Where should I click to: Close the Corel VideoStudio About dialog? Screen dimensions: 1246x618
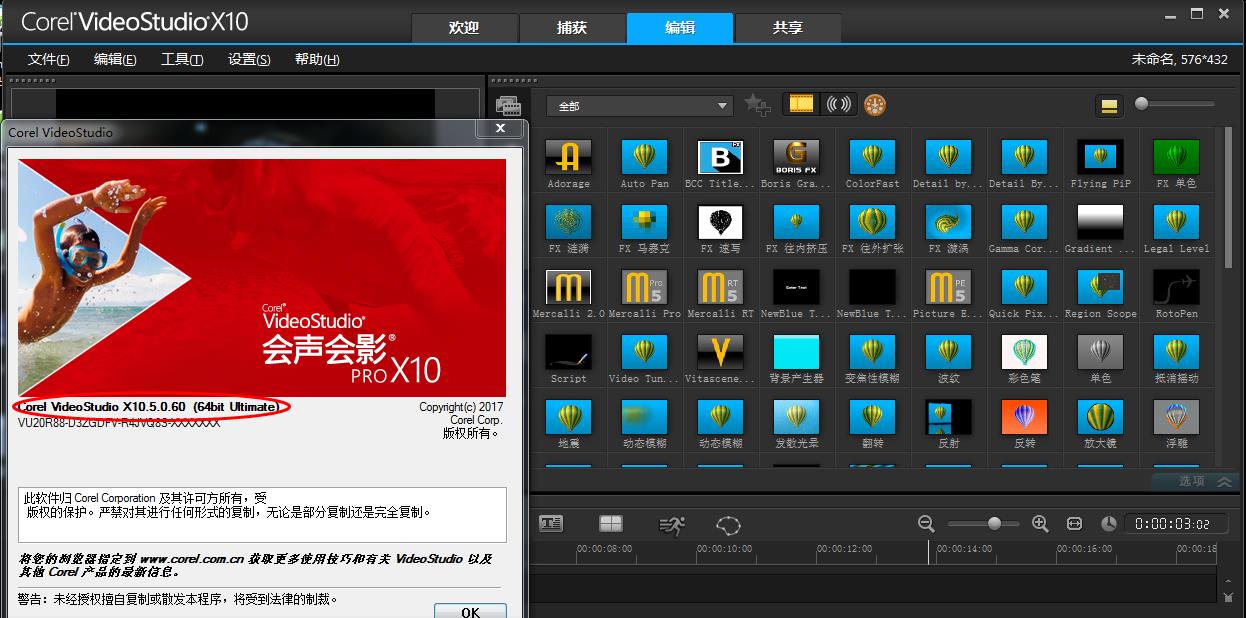[500, 128]
